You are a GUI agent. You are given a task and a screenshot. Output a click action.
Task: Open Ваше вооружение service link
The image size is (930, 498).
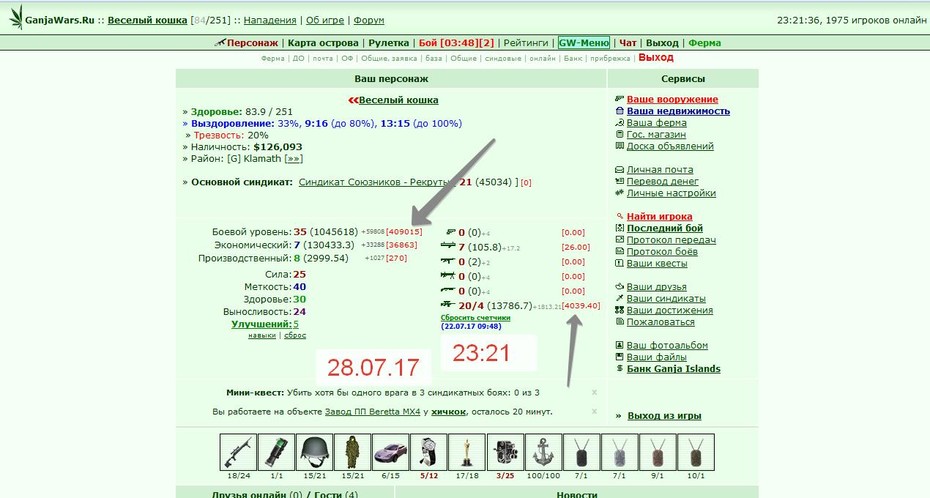point(672,100)
